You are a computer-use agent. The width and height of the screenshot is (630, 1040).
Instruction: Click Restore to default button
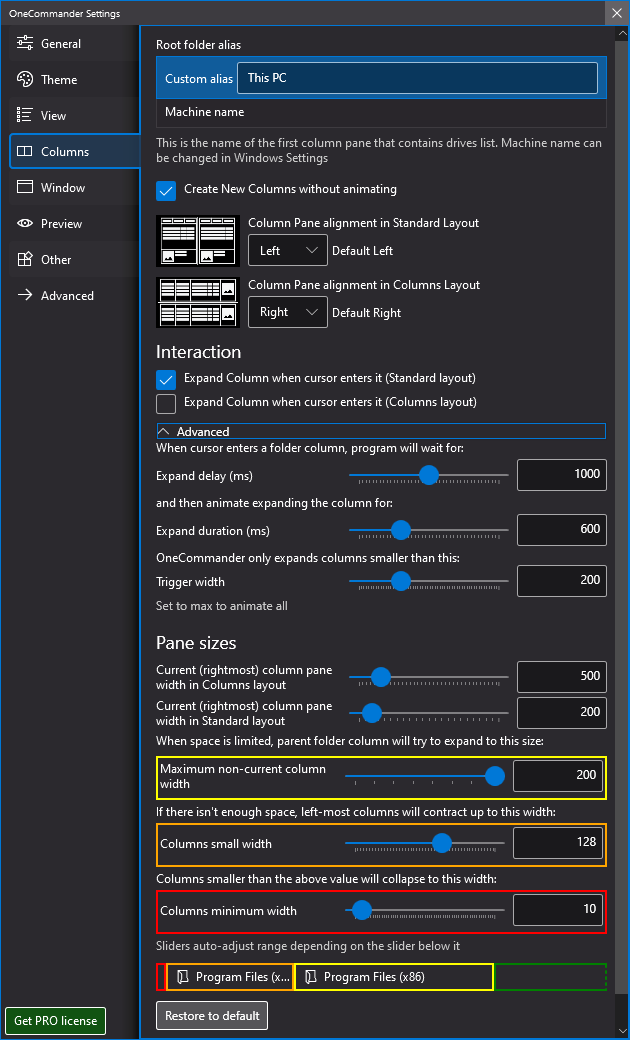pos(212,1016)
